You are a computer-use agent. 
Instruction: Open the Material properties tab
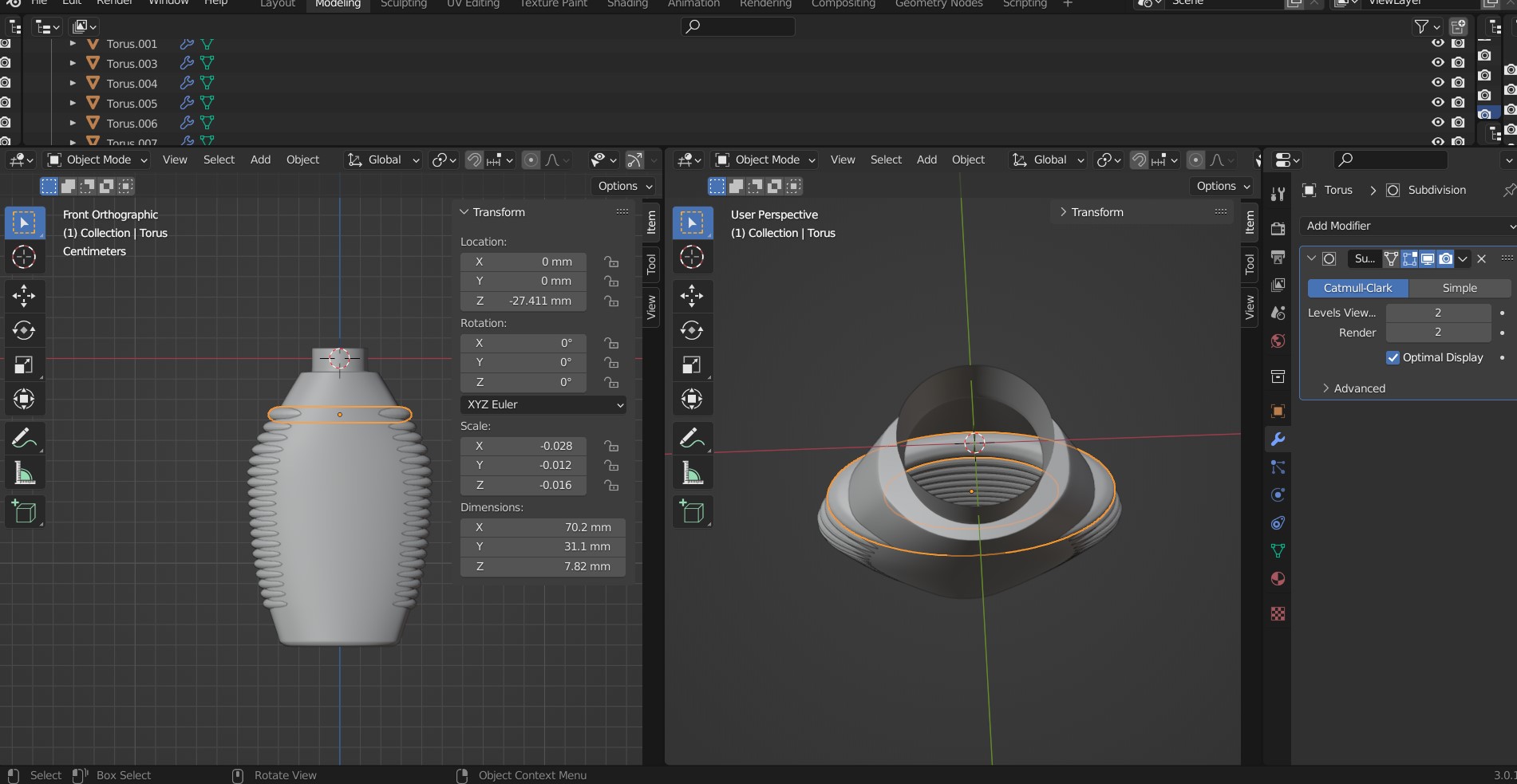click(1278, 578)
